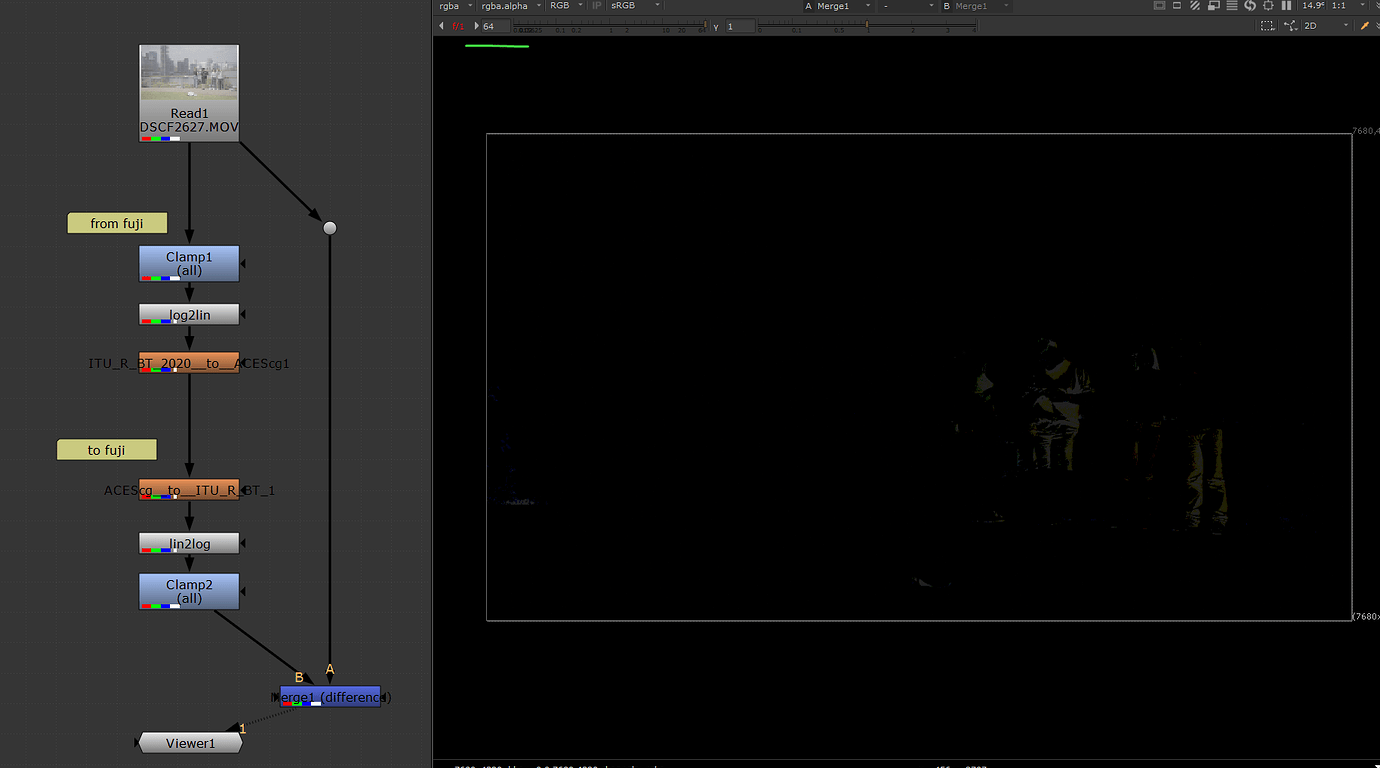Click the region of interest crosshair icon
Screen dimensions: 1380x768
1268,6
